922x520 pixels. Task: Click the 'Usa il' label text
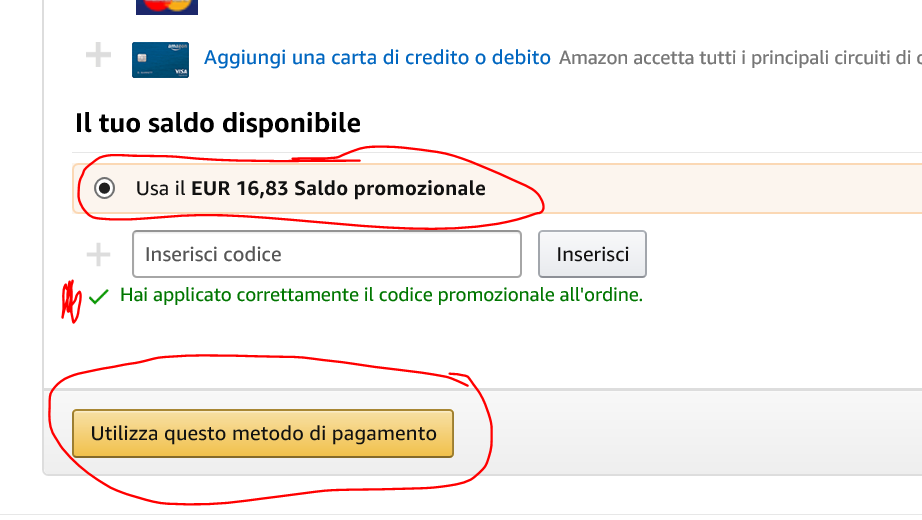pyautogui.click(x=161, y=188)
